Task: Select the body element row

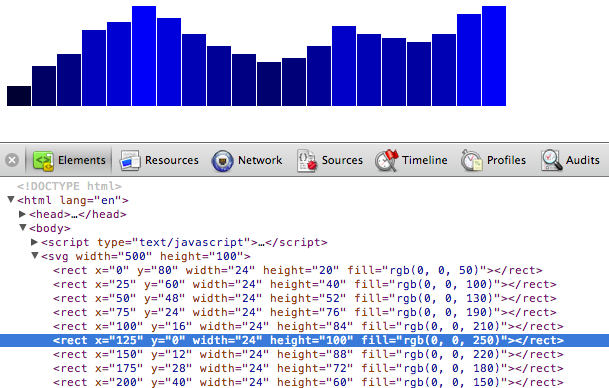Action: pyautogui.click(x=50, y=228)
